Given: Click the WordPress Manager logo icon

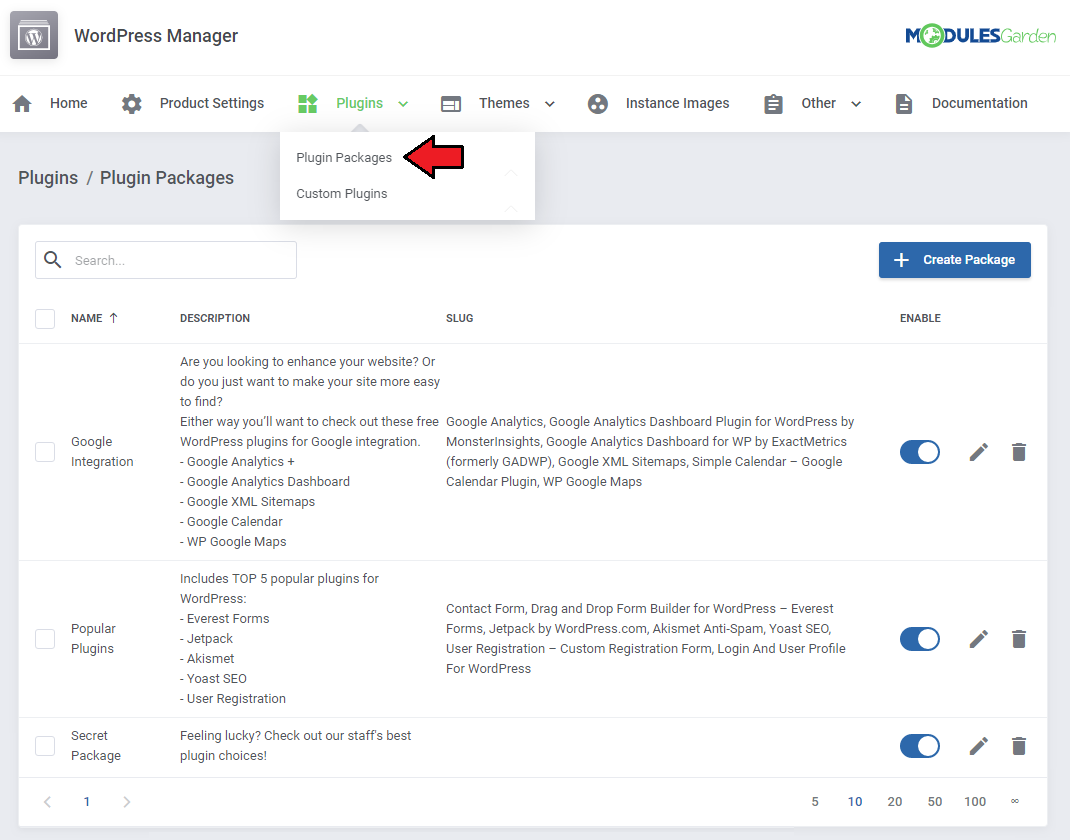Looking at the screenshot, I should coord(34,35).
